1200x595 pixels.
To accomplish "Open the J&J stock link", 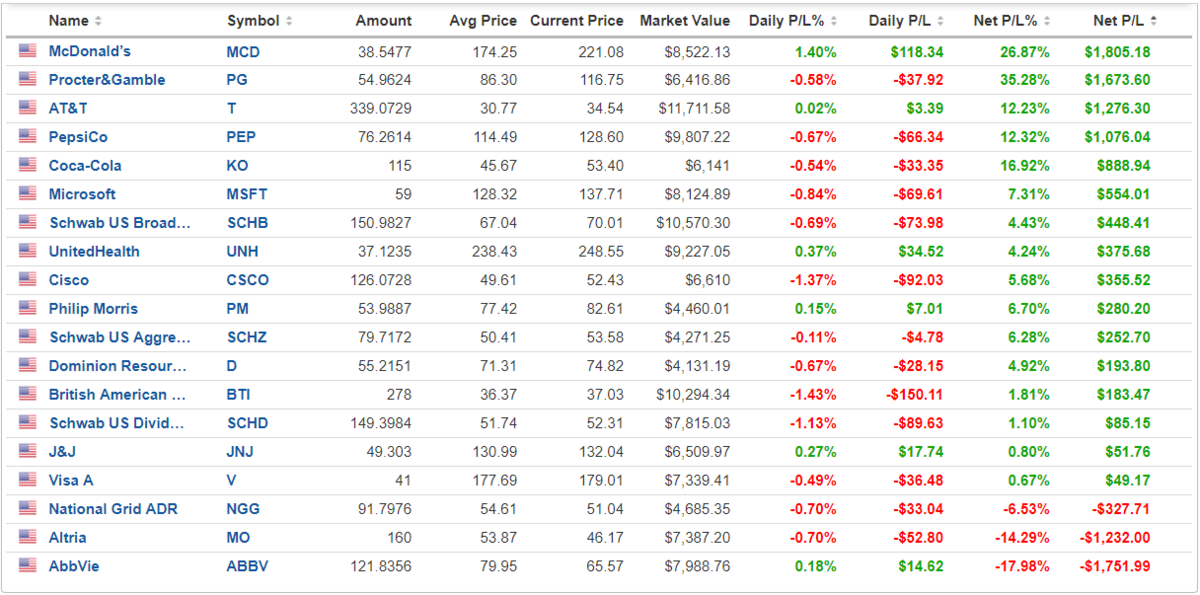I will click(63, 452).
